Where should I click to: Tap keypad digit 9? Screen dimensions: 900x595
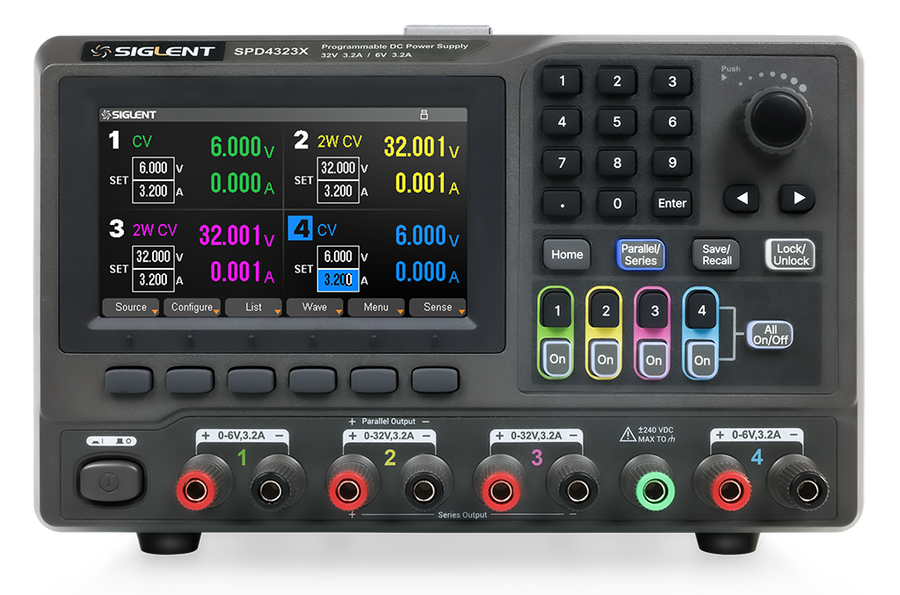pos(672,162)
